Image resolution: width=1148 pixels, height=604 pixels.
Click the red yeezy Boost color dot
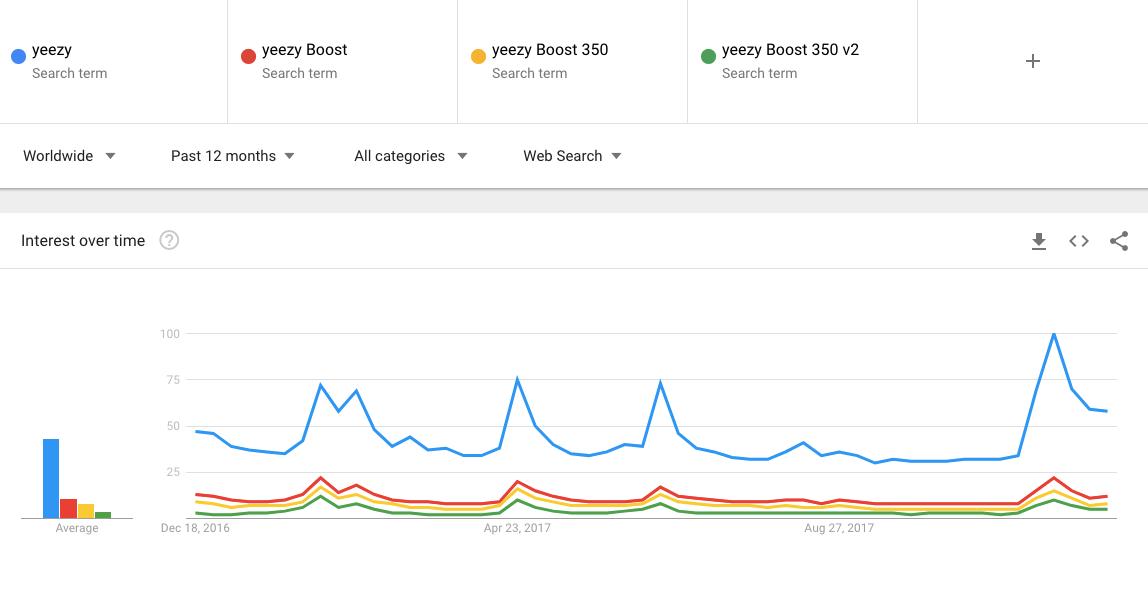(248, 56)
